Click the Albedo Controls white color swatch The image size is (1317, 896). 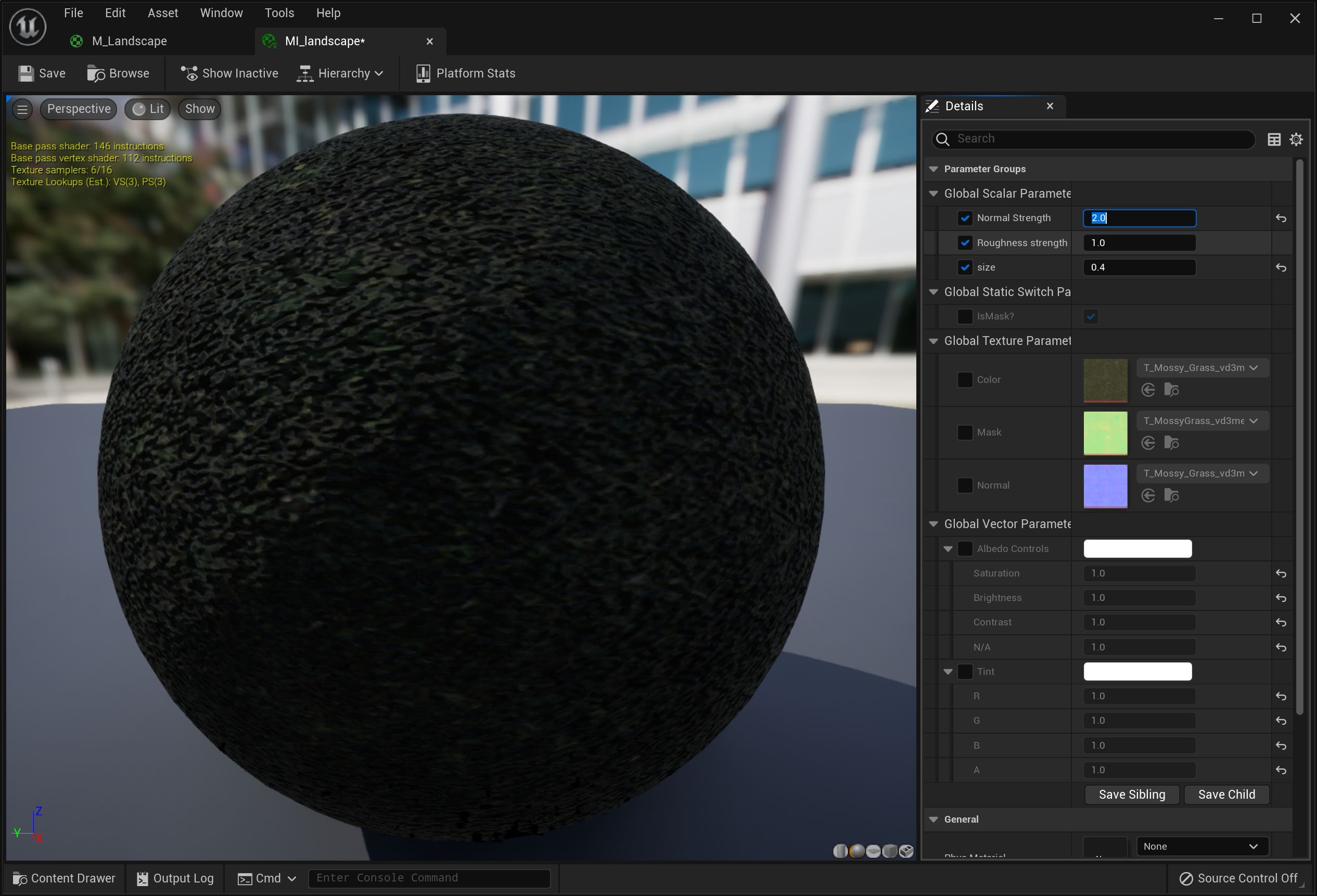pos(1137,548)
